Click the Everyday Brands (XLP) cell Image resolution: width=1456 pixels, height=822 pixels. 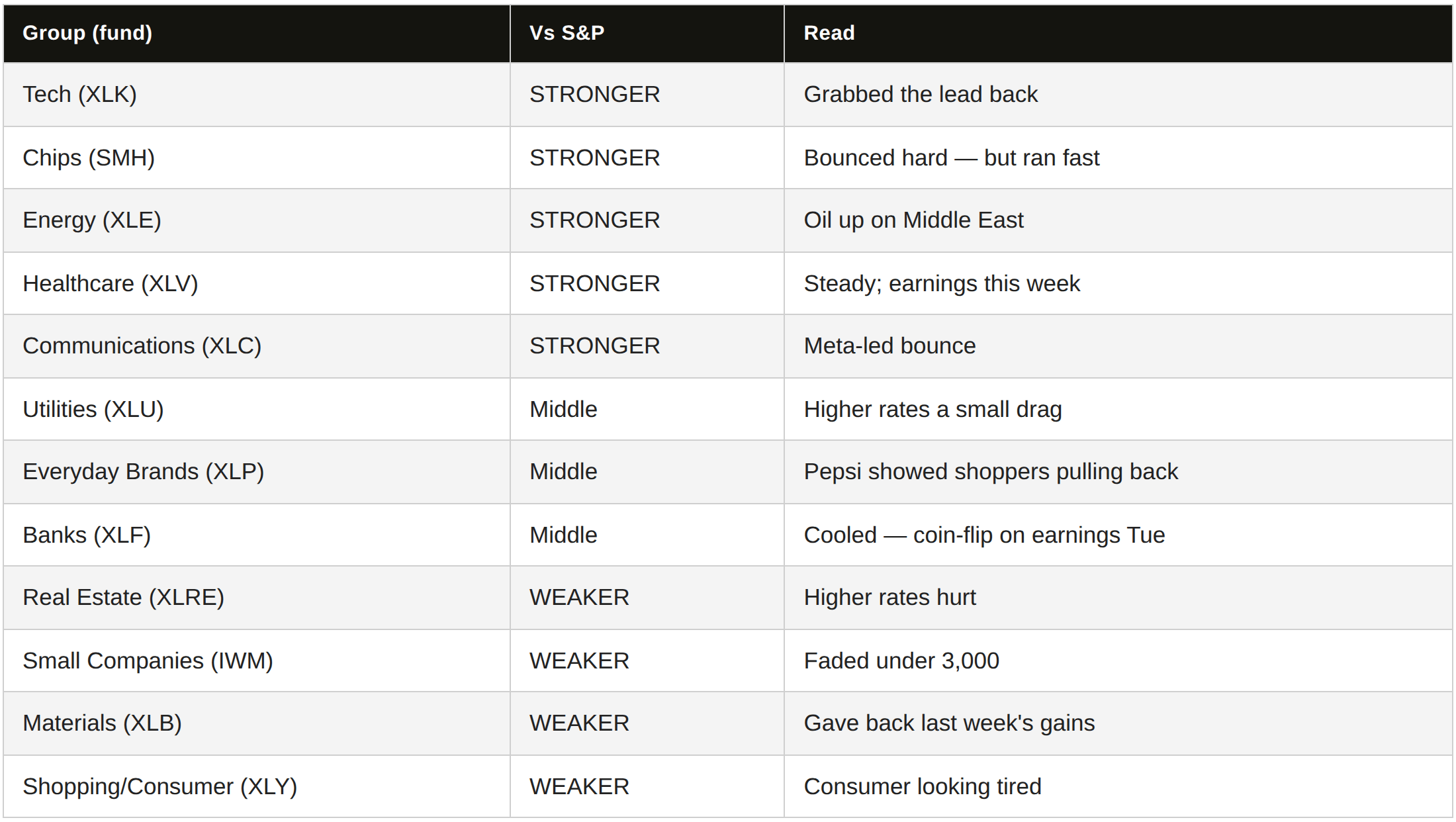[257, 472]
